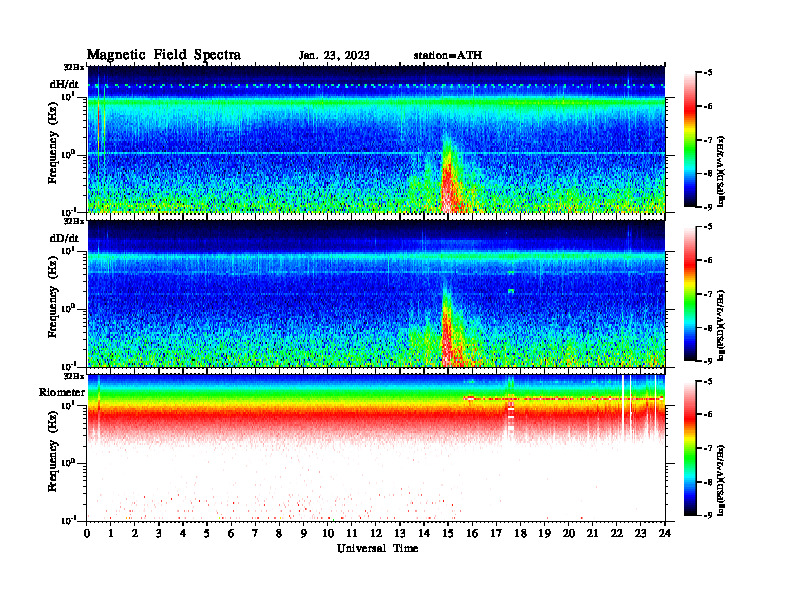
Task: Click hour 16 on the Universal Time axis
Action: pos(472,533)
